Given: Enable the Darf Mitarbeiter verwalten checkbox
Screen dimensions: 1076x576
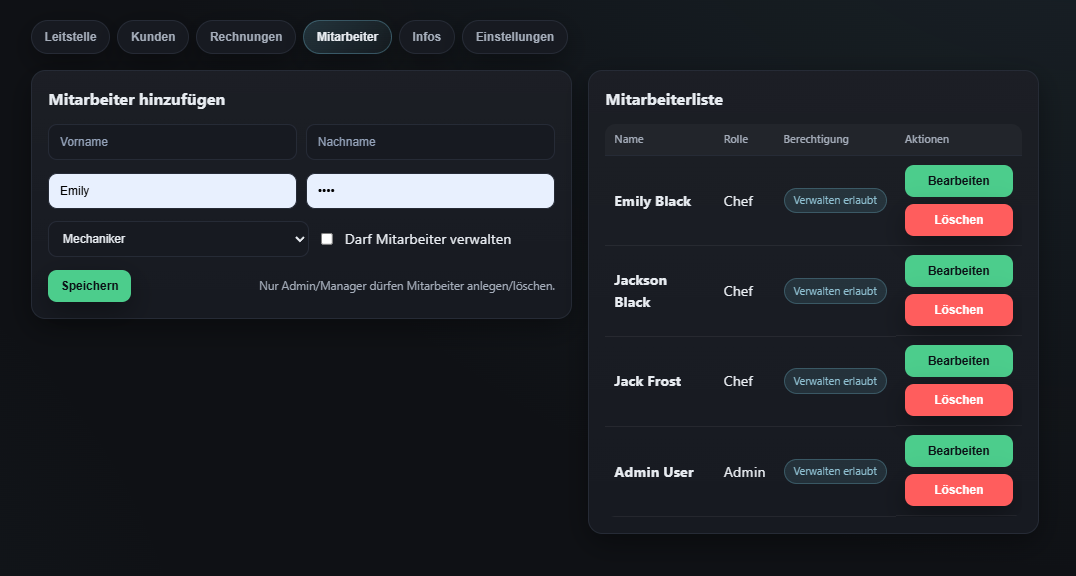Looking at the screenshot, I should [327, 239].
